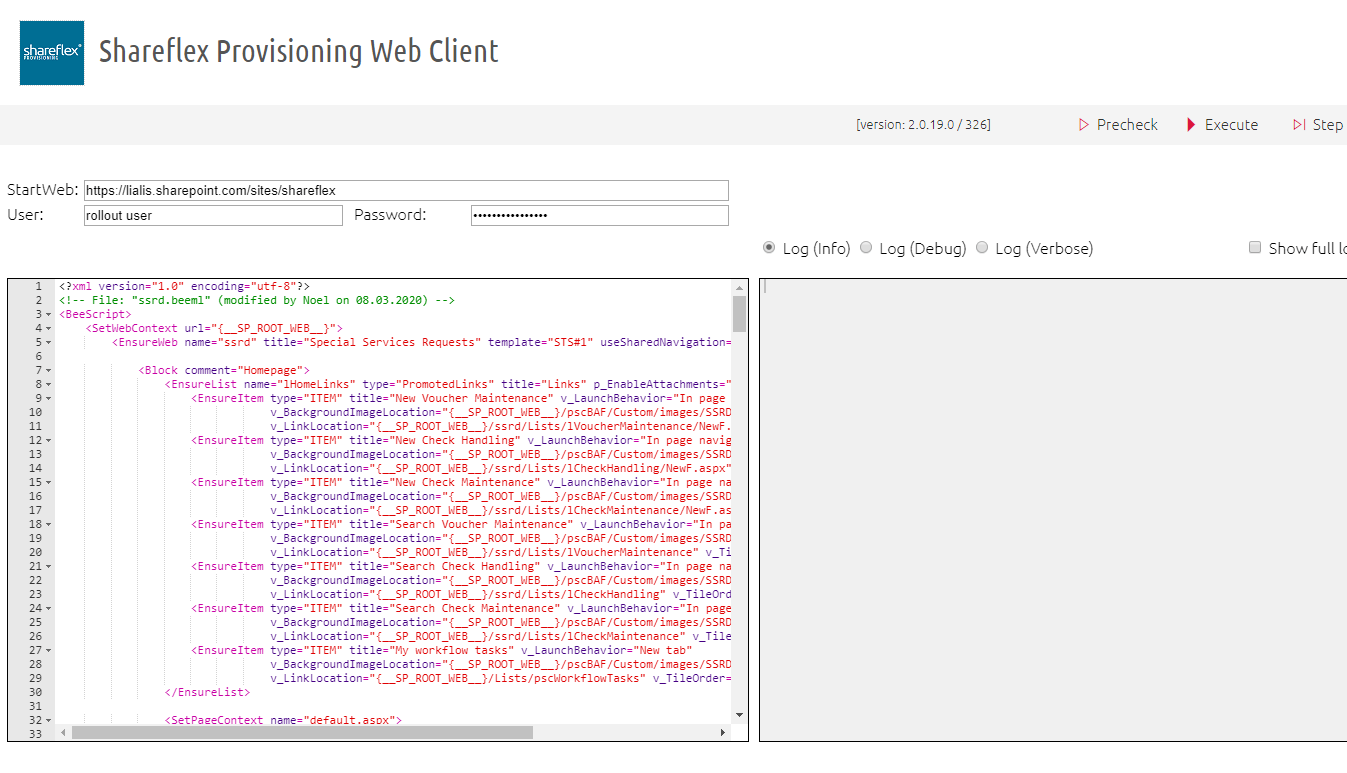Click the title "New Voucher Maintenance" code line

[x=461, y=398]
